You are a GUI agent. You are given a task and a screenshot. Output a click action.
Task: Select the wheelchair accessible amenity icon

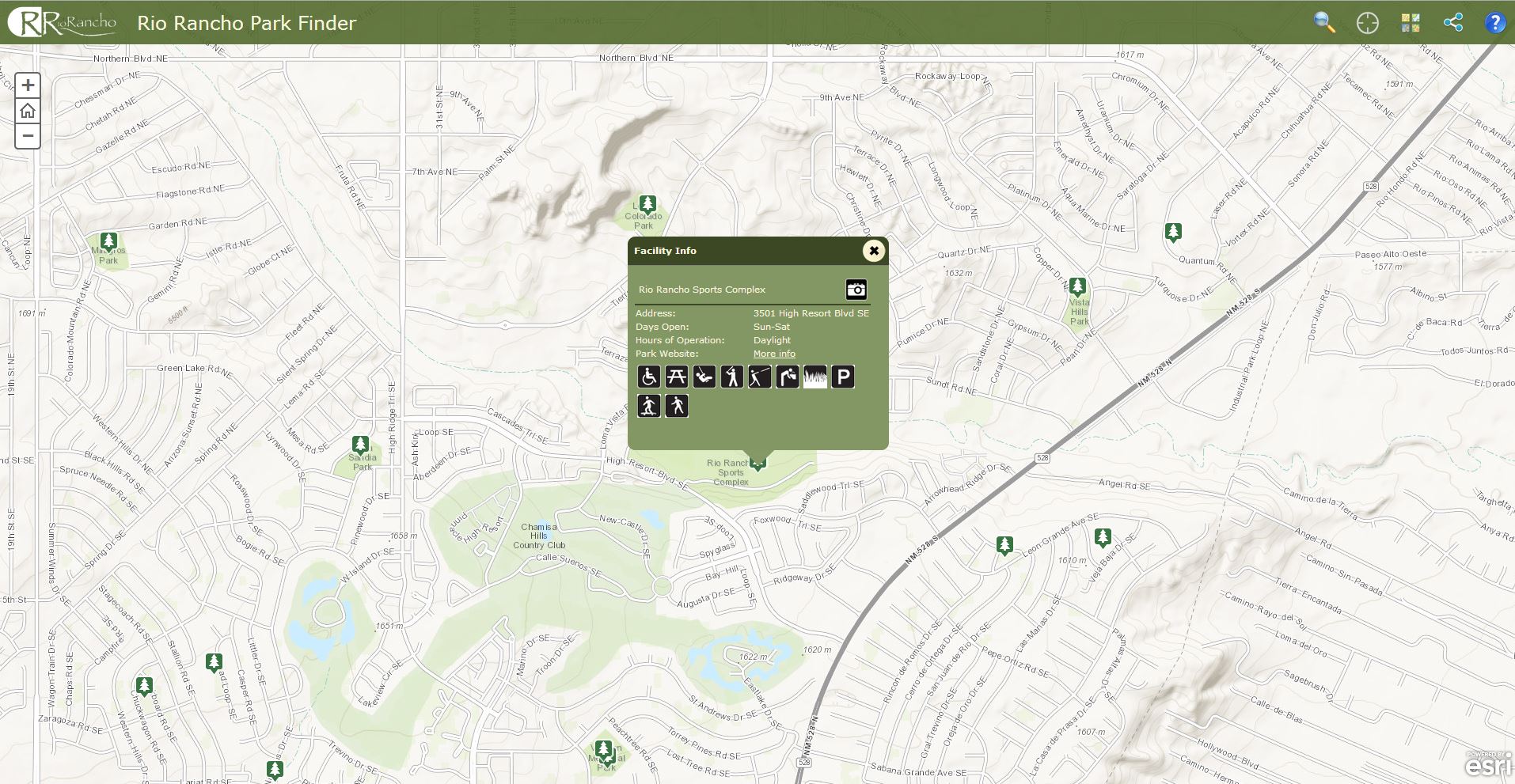coord(649,377)
